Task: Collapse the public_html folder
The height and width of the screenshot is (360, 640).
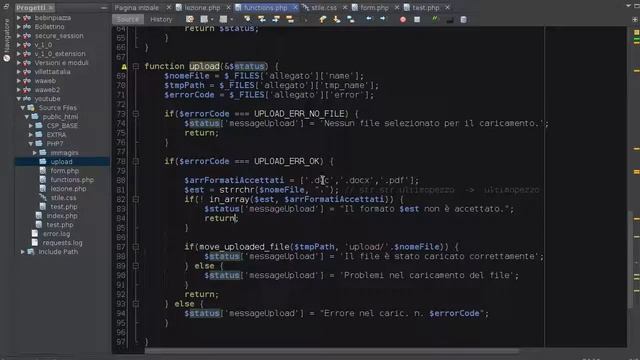Action: [27, 117]
